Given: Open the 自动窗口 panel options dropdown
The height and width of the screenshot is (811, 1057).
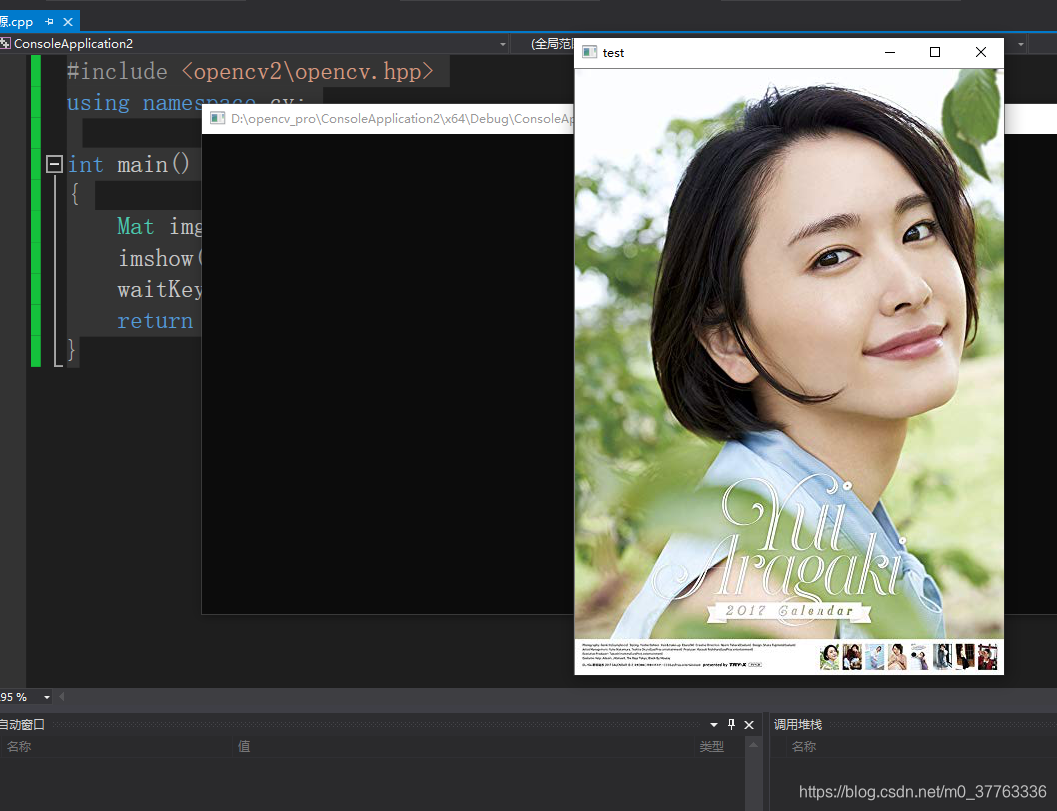Looking at the screenshot, I should (714, 724).
